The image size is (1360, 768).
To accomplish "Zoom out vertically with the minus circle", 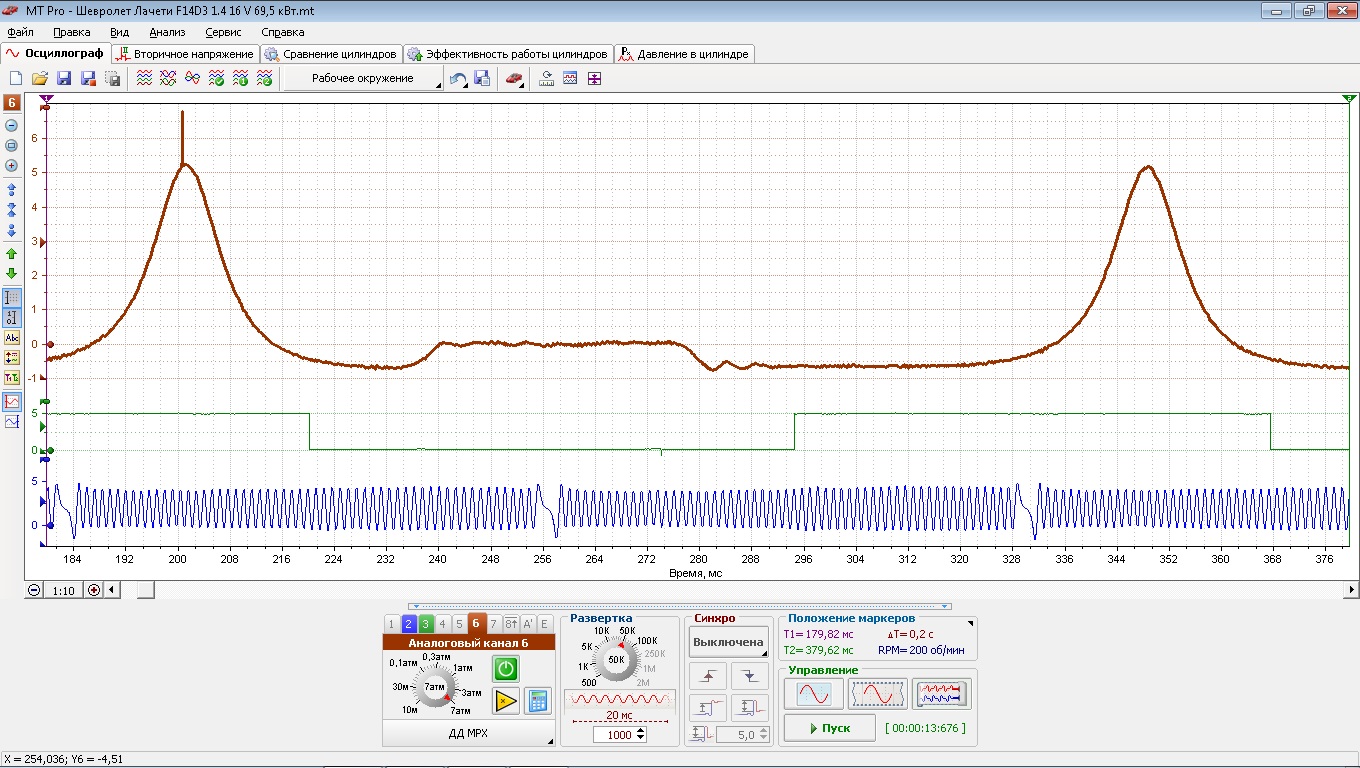I will click(x=12, y=125).
